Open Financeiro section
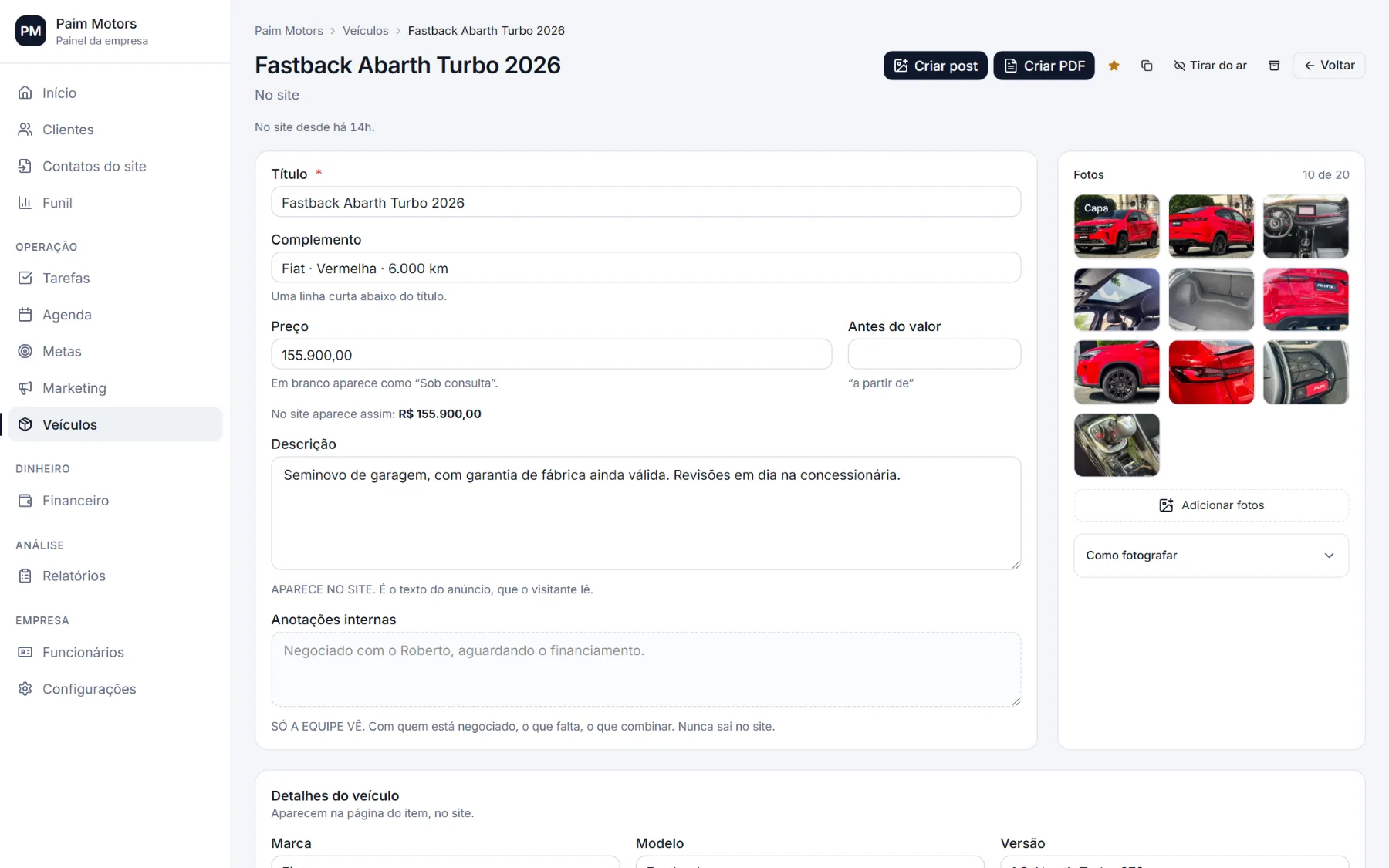1389x868 pixels. (116, 501)
